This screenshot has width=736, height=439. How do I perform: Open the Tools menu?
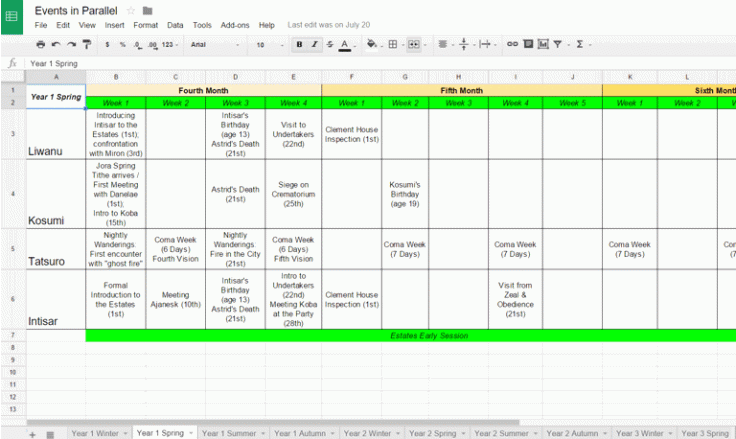click(x=202, y=25)
